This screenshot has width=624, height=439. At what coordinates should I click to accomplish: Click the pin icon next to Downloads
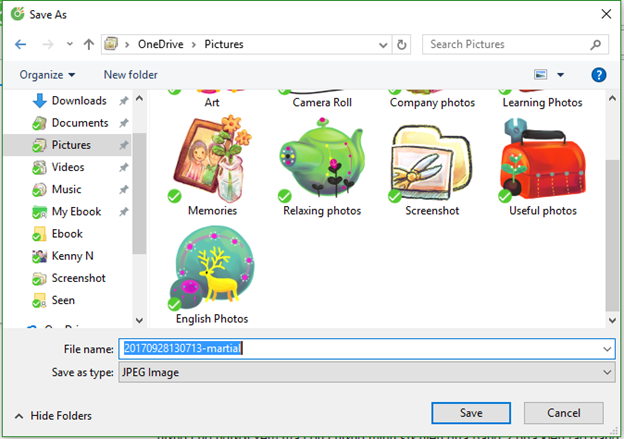[x=124, y=101]
